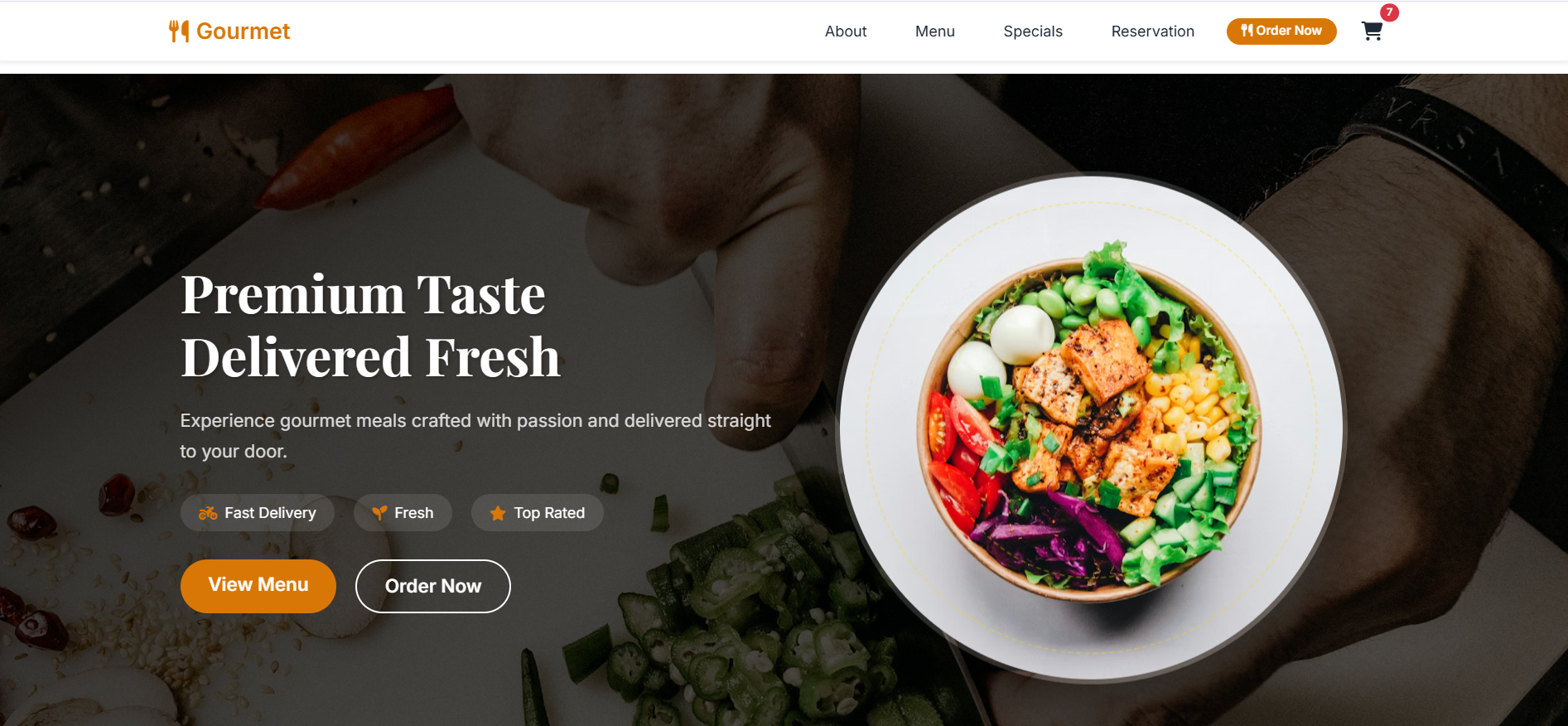Select the Top Rated badge
Screen dimensions: 1568x726
(538, 513)
